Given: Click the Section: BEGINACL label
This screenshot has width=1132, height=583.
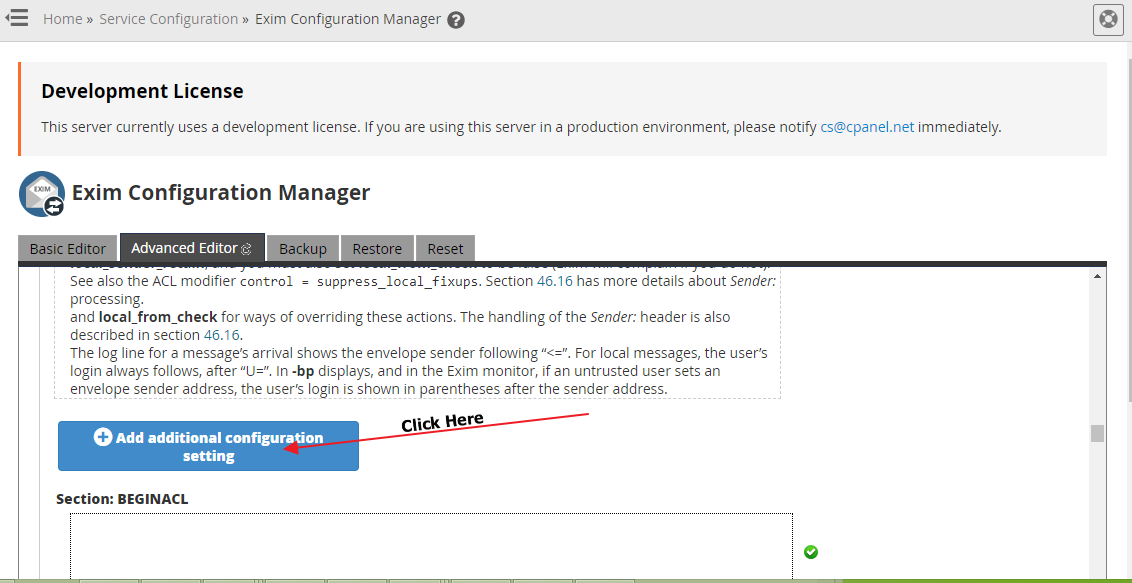Looking at the screenshot, I should click(x=122, y=499).
